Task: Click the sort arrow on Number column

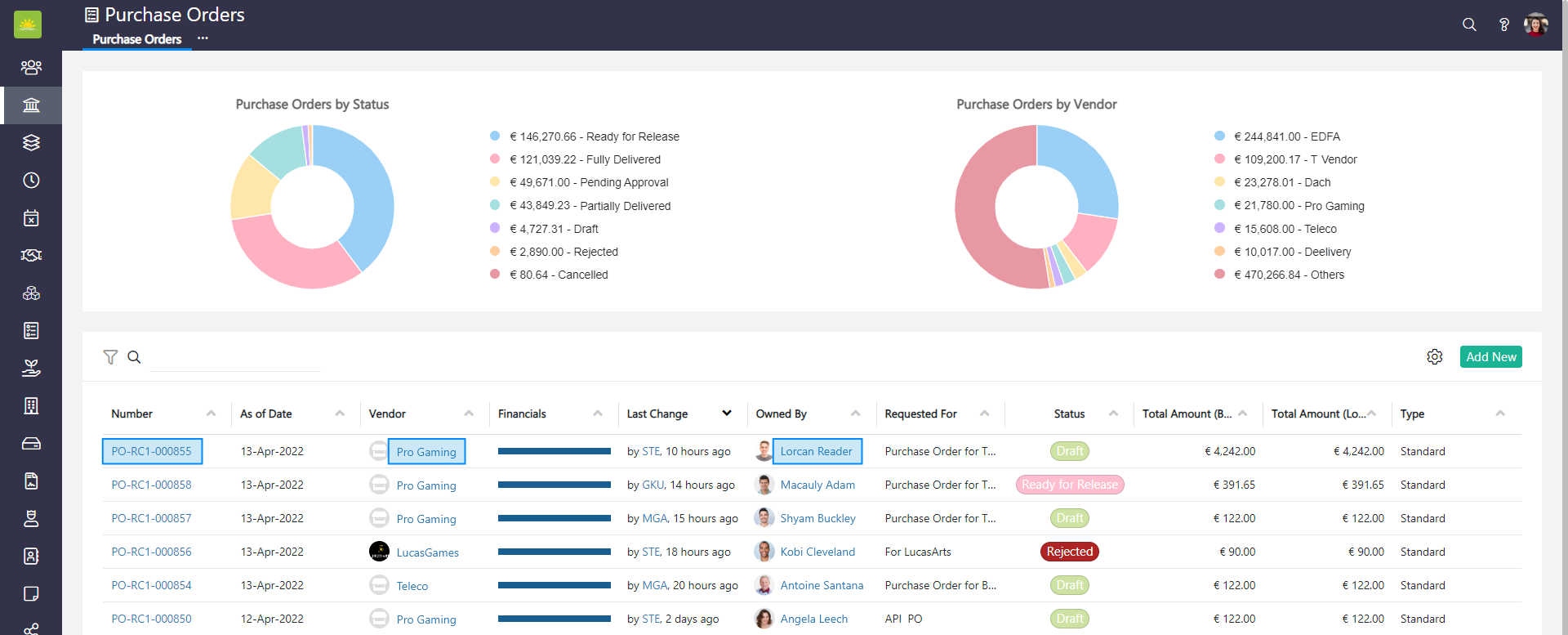Action: (x=211, y=414)
